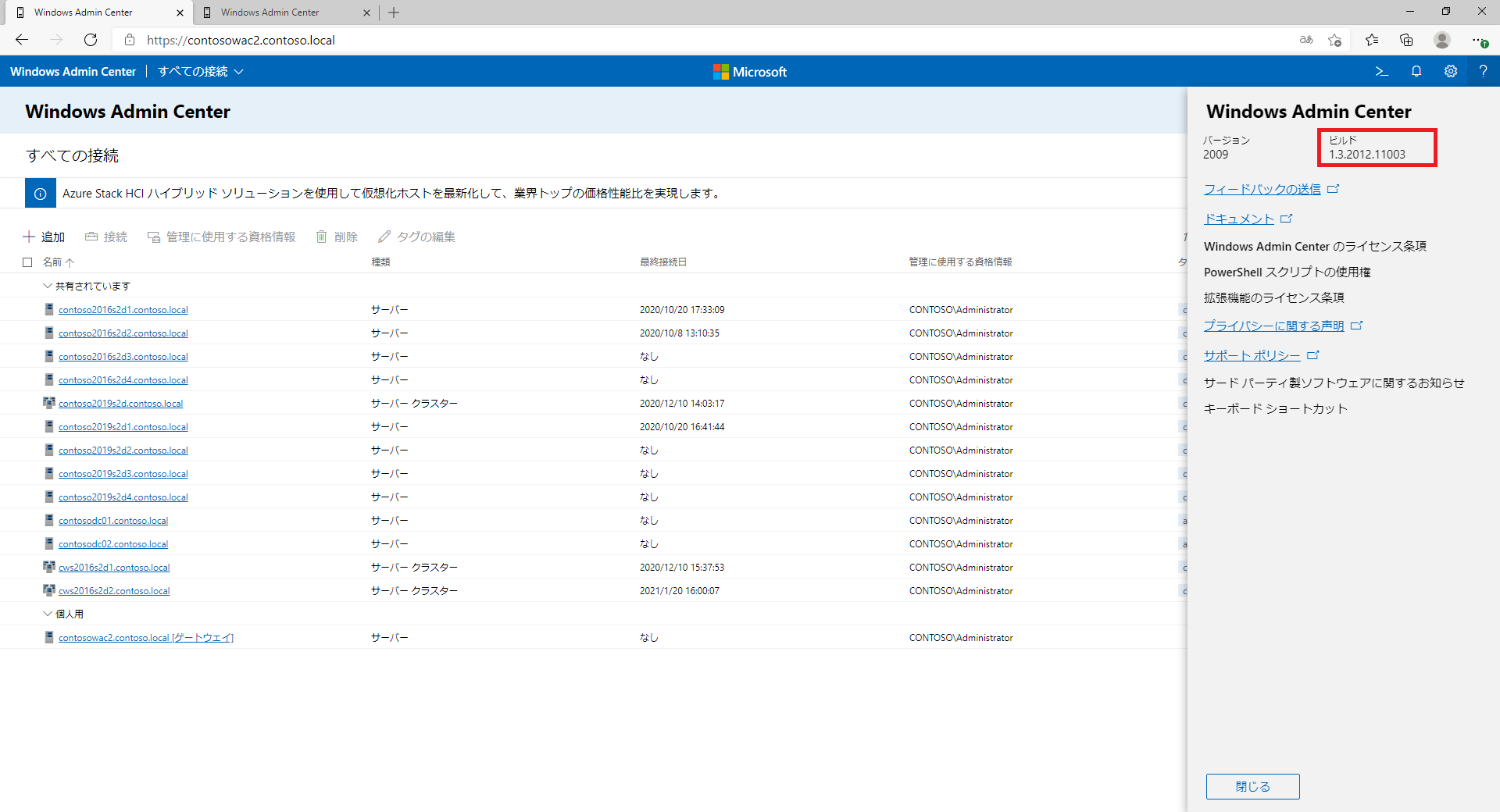Click the external link icon beside サポート ポリシー
The width and height of the screenshot is (1500, 812).
(x=1313, y=355)
